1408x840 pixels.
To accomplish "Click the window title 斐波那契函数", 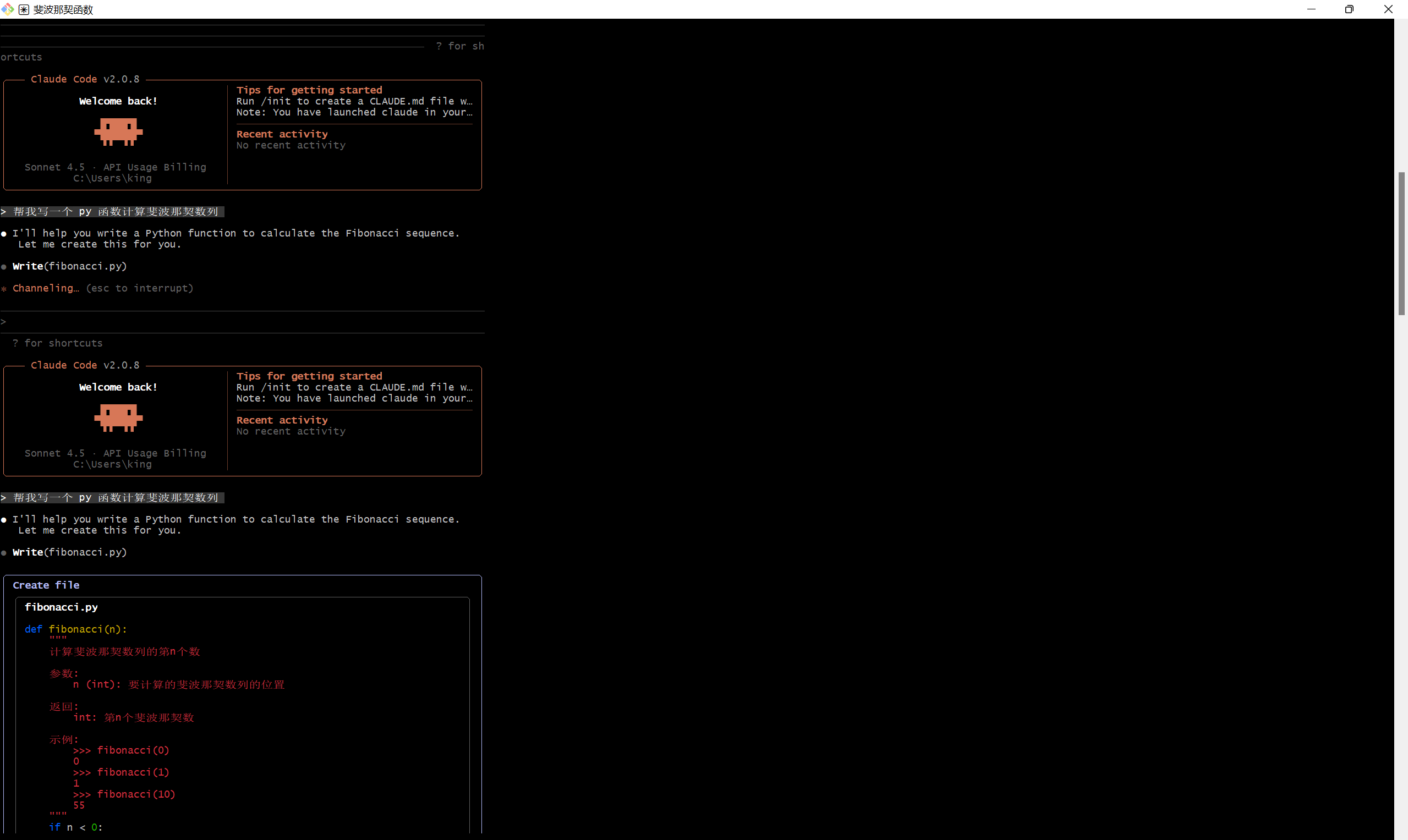I will (x=63, y=9).
